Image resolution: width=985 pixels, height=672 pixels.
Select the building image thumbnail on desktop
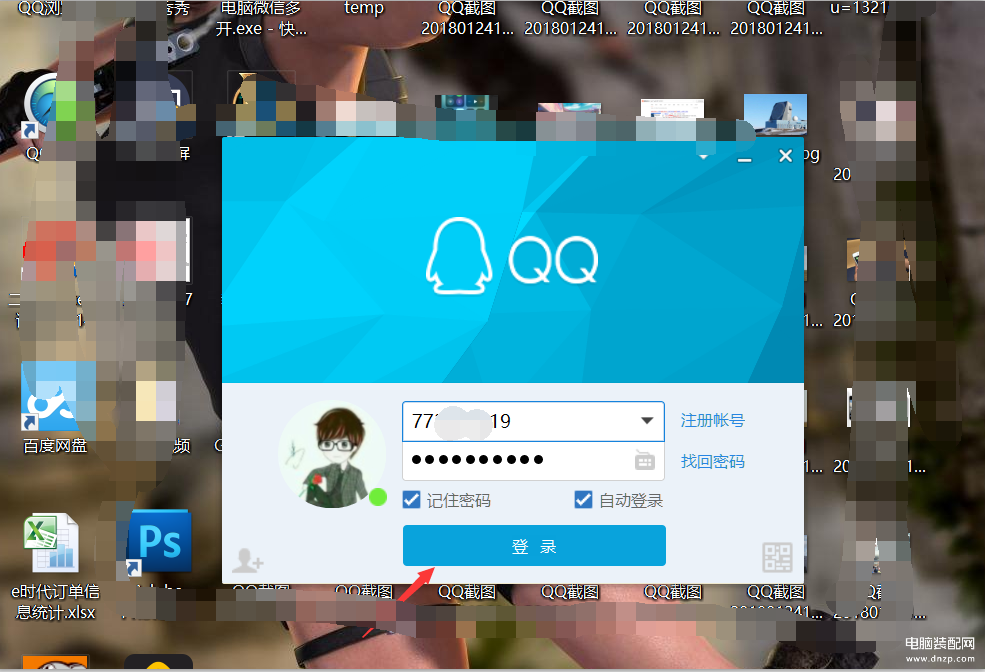(x=775, y=114)
